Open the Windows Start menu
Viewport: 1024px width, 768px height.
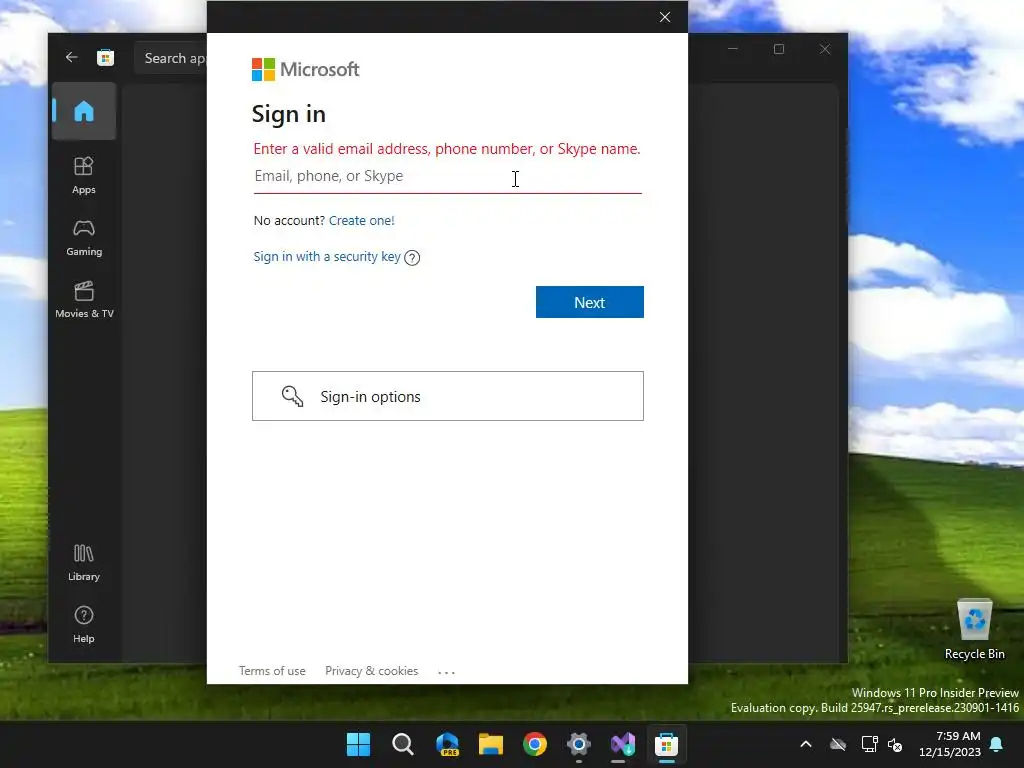click(358, 744)
